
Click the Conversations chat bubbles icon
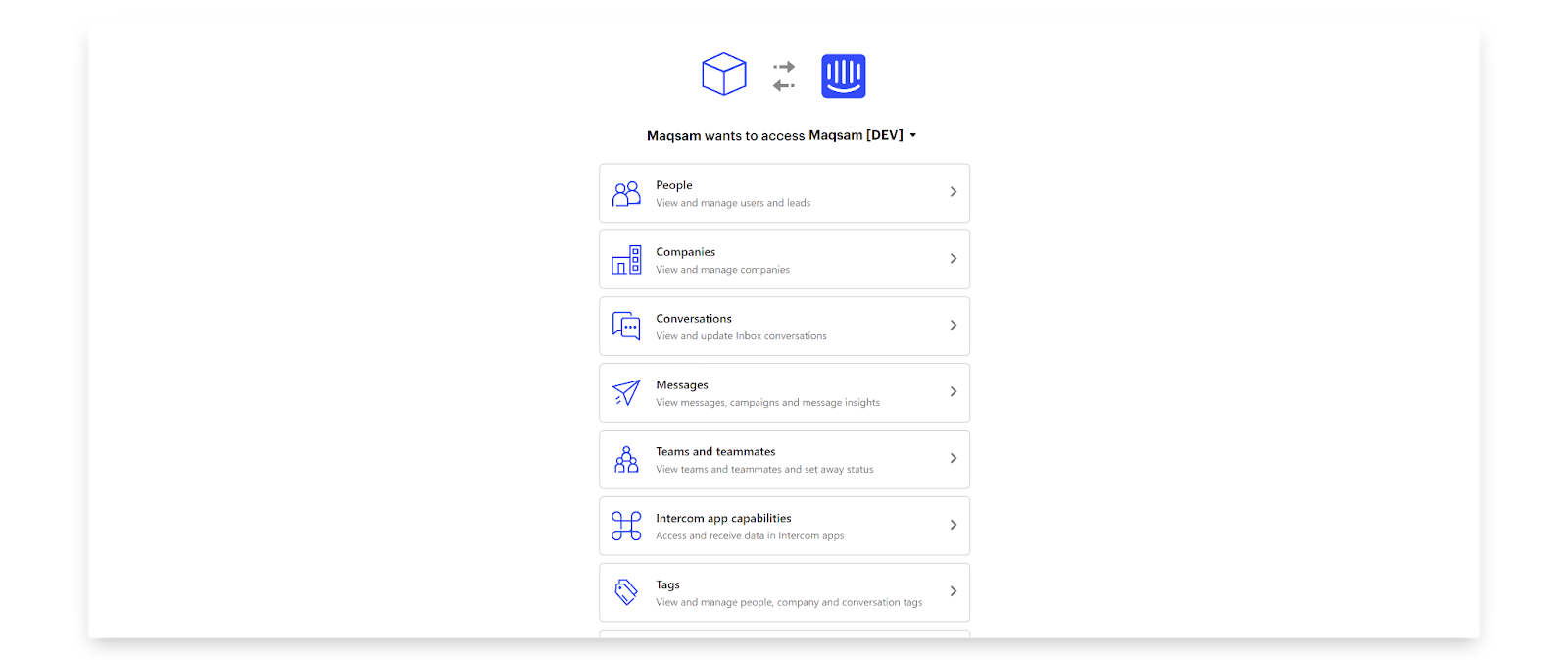626,326
